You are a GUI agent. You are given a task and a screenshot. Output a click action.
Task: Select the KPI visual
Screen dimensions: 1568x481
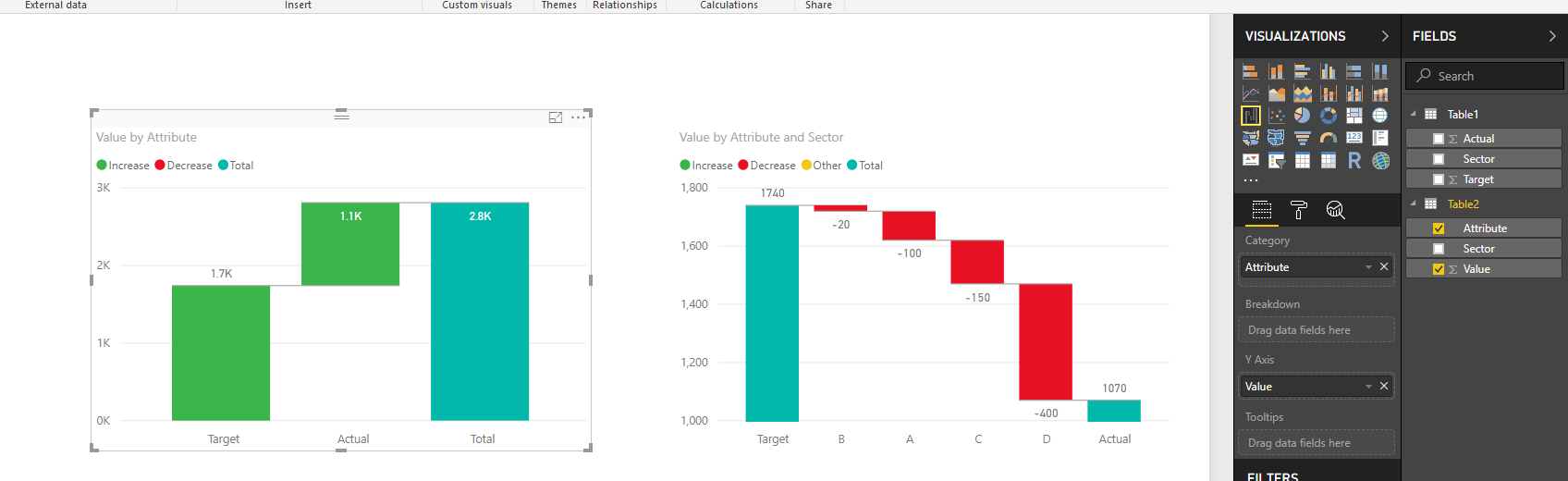(x=1250, y=160)
